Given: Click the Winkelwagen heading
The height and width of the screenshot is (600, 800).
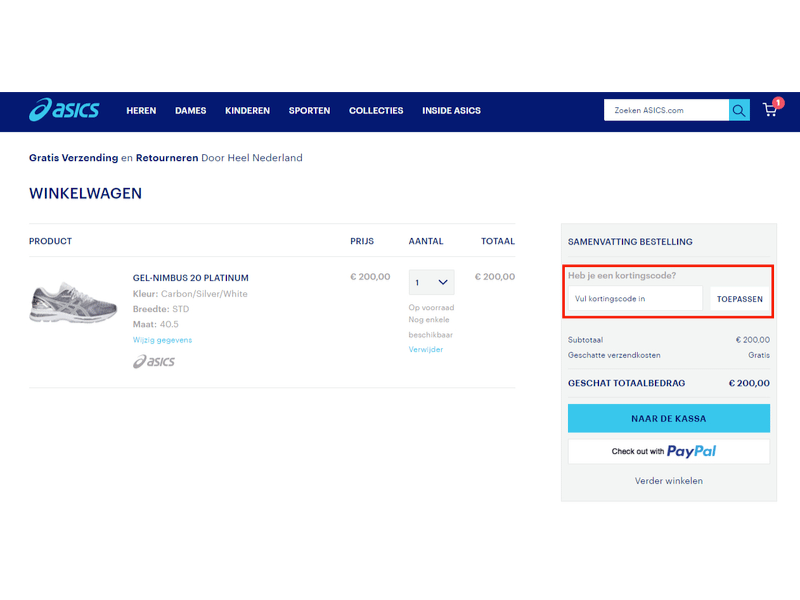Looking at the screenshot, I should point(85,193).
